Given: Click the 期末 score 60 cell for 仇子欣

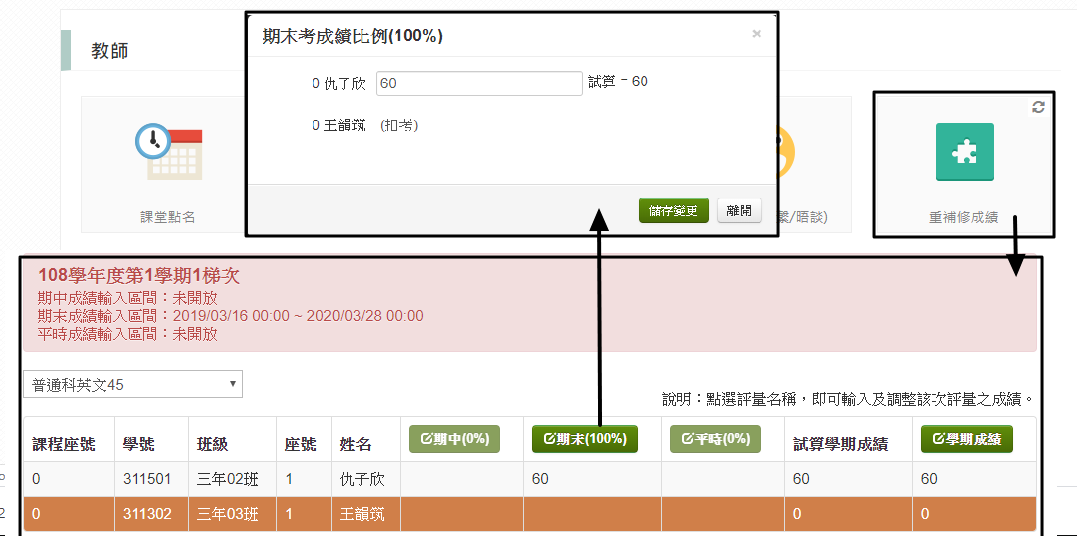Looking at the screenshot, I should click(x=592, y=479).
